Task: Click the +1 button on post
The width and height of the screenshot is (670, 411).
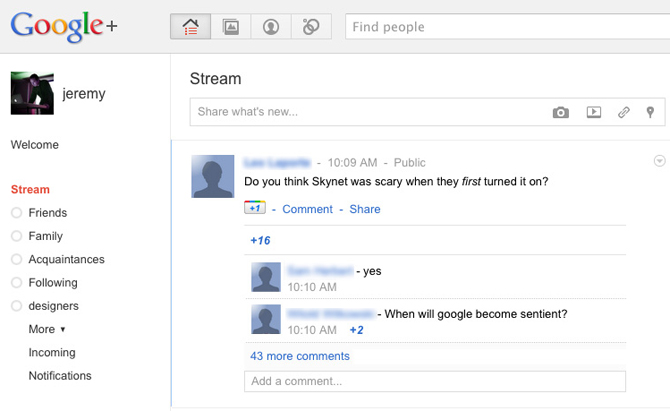Action: click(255, 208)
